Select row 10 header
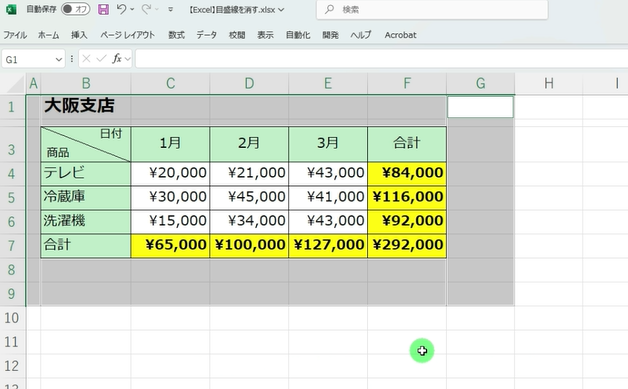 coord(12,318)
